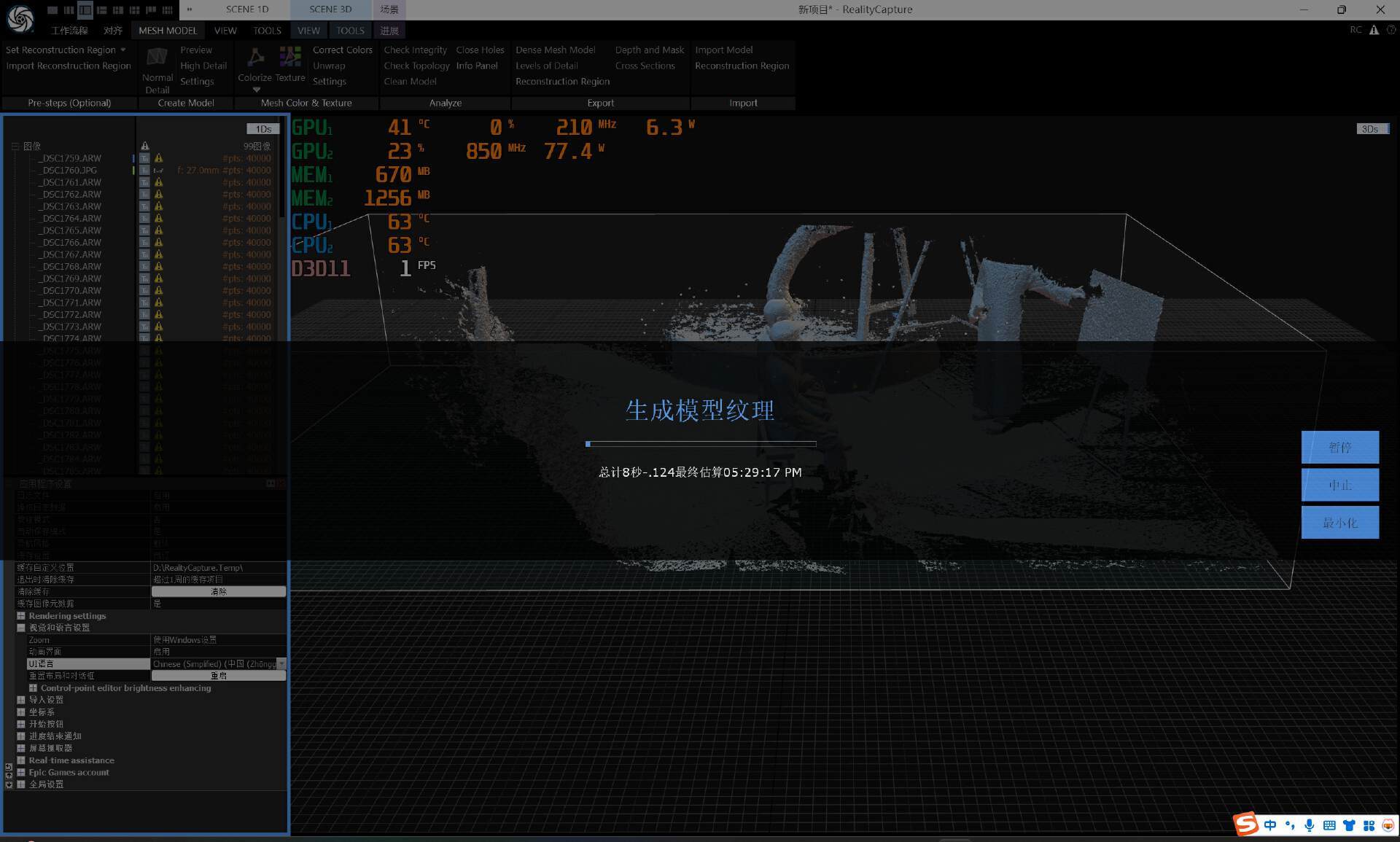Viewport: 1400px width, 842px height.
Task: Collapse the 图像 tree node
Action: point(15,146)
